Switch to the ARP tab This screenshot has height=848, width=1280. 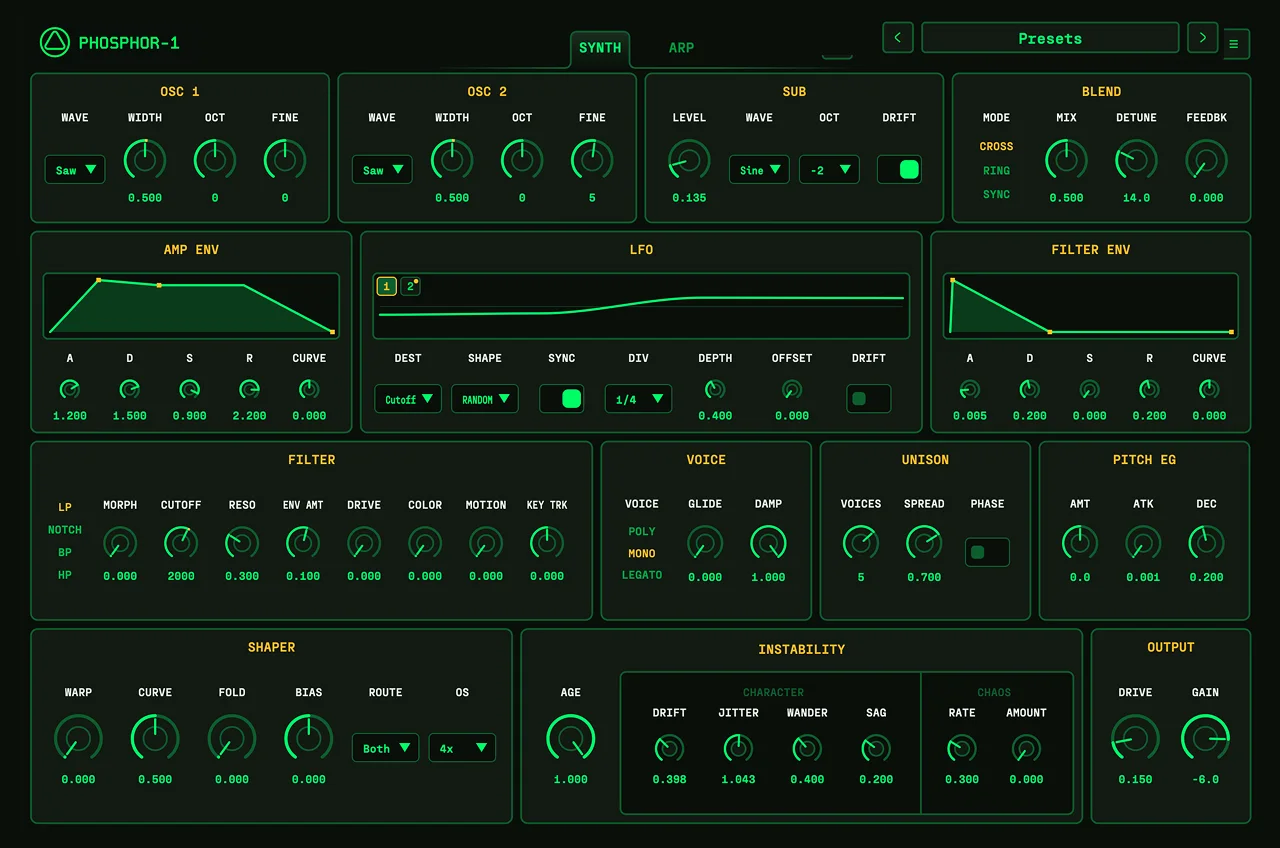[681, 48]
